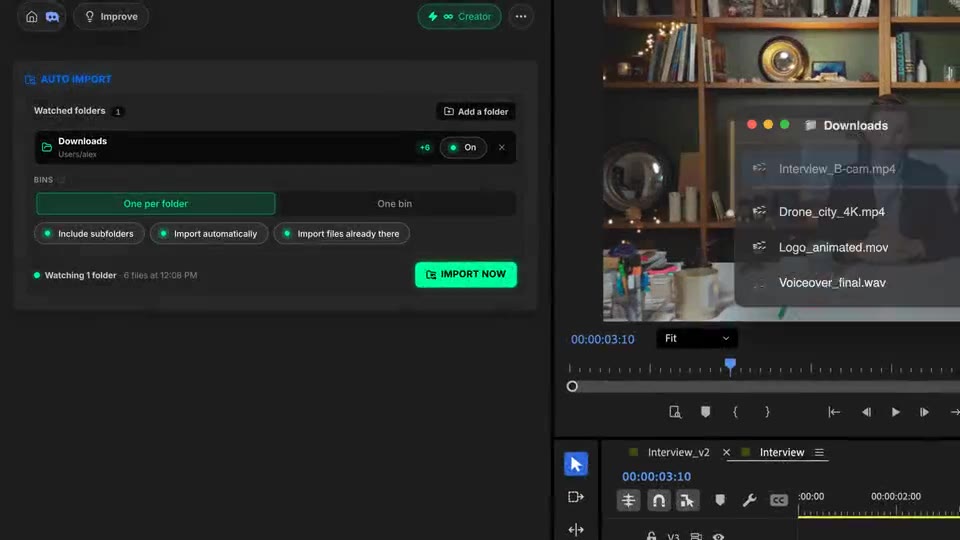Click the export frame icon in monitor controls
Screen dimensions: 960x540
coord(675,412)
